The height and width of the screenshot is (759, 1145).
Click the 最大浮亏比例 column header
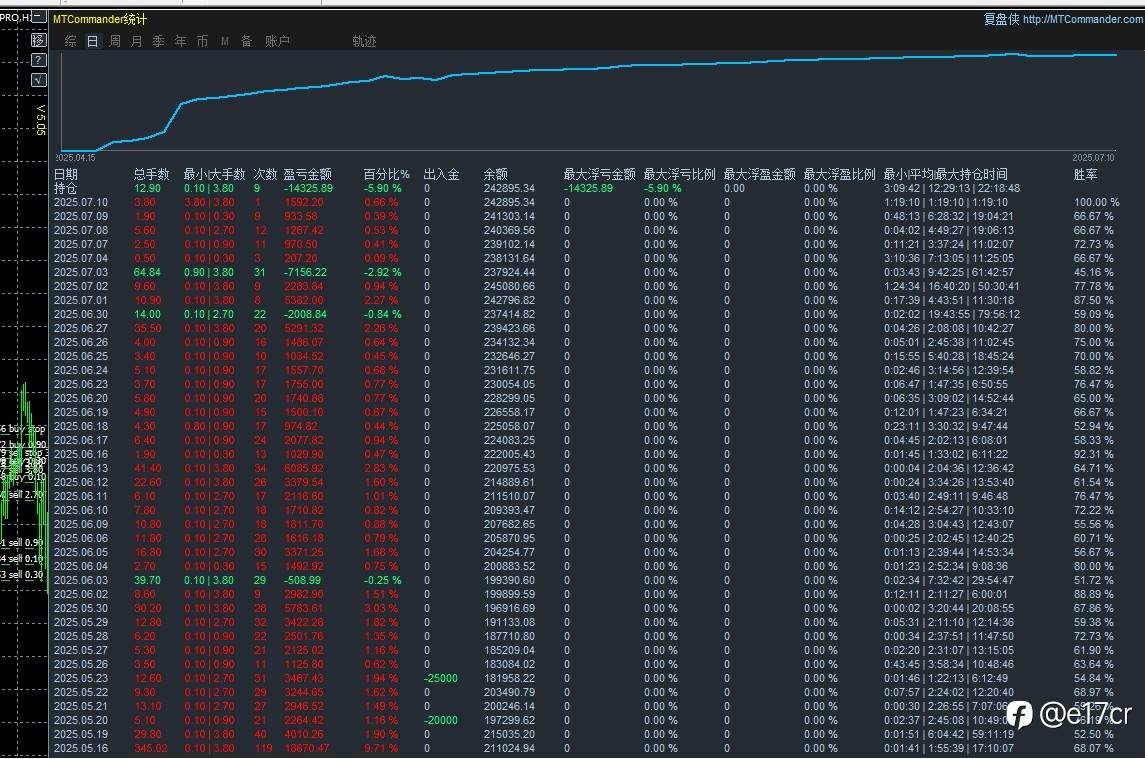pos(679,174)
